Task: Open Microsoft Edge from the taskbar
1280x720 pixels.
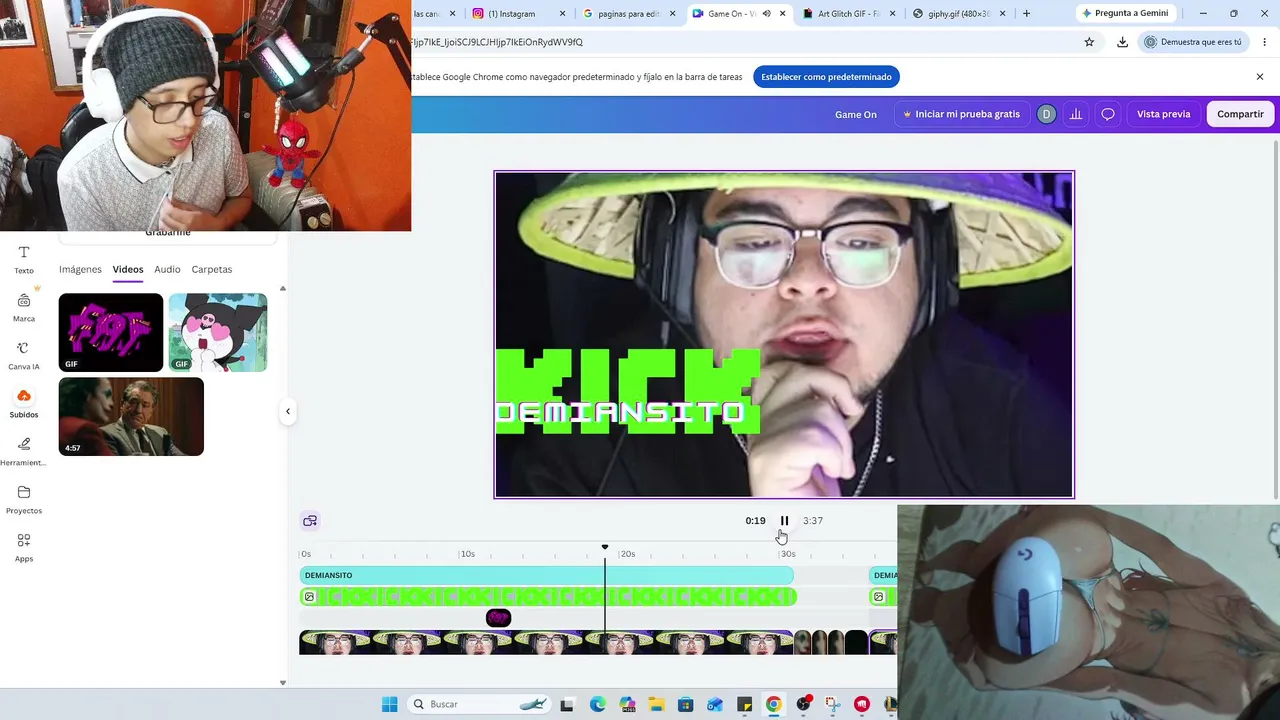Action: (597, 704)
